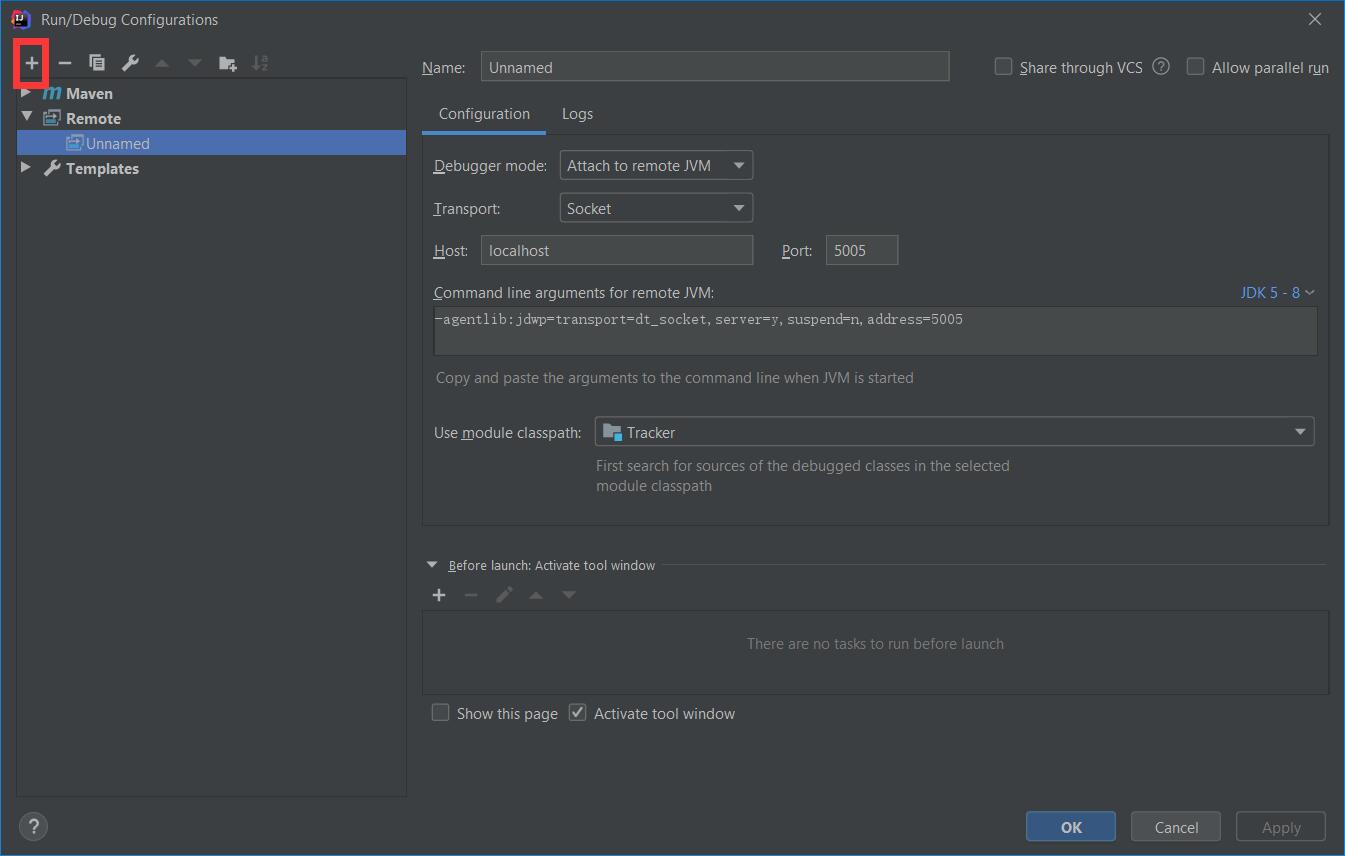This screenshot has width=1345, height=856.
Task: Sort configurations alphabetically
Action: pos(260,63)
